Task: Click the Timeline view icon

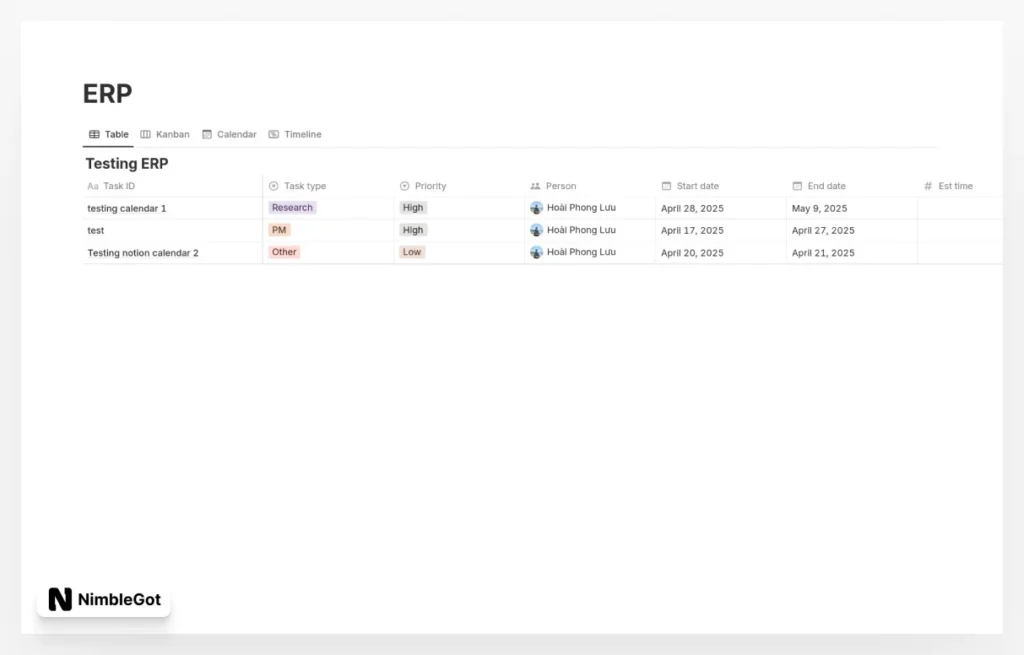Action: pyautogui.click(x=272, y=134)
